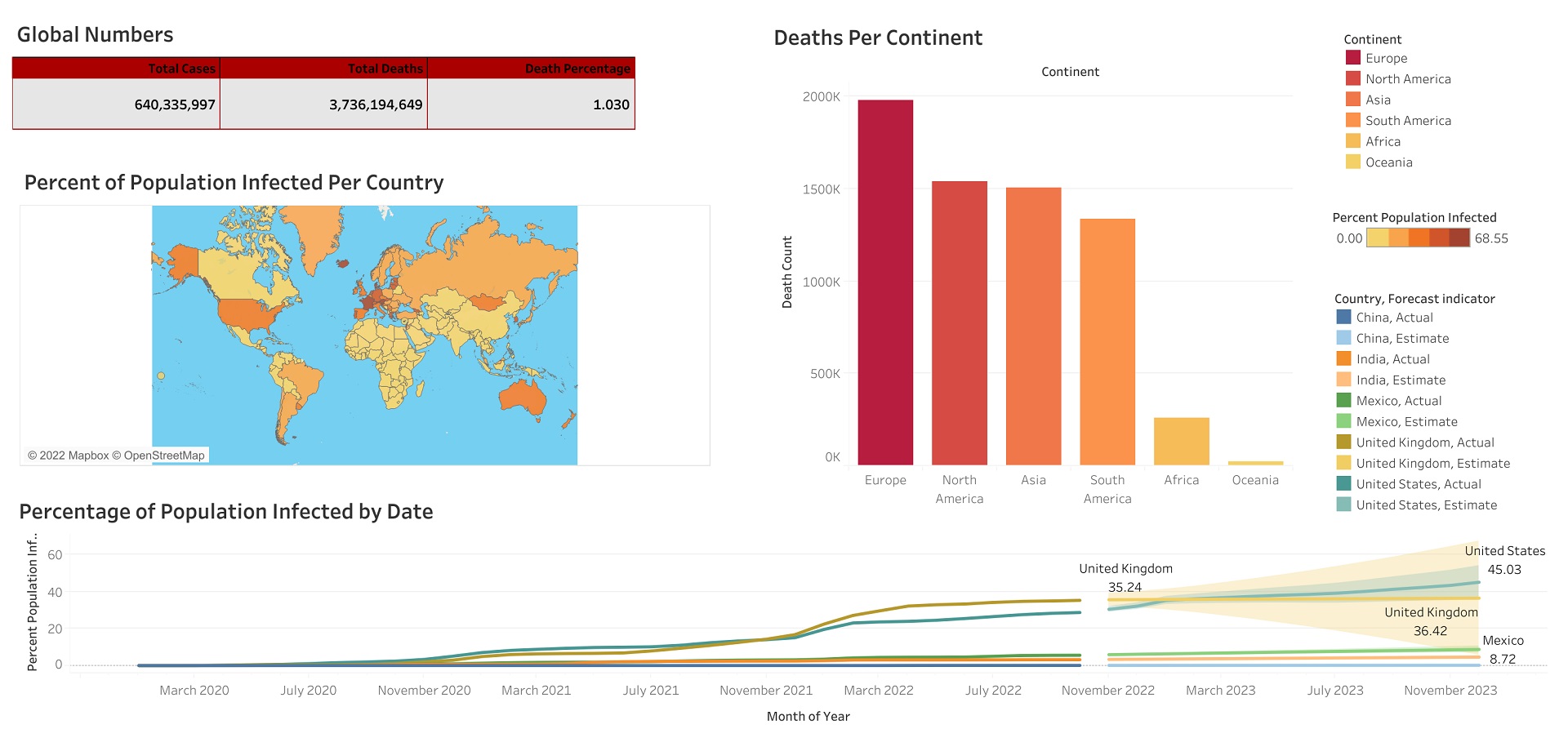
Task: Click the Death Percentage column header
Action: point(577,69)
